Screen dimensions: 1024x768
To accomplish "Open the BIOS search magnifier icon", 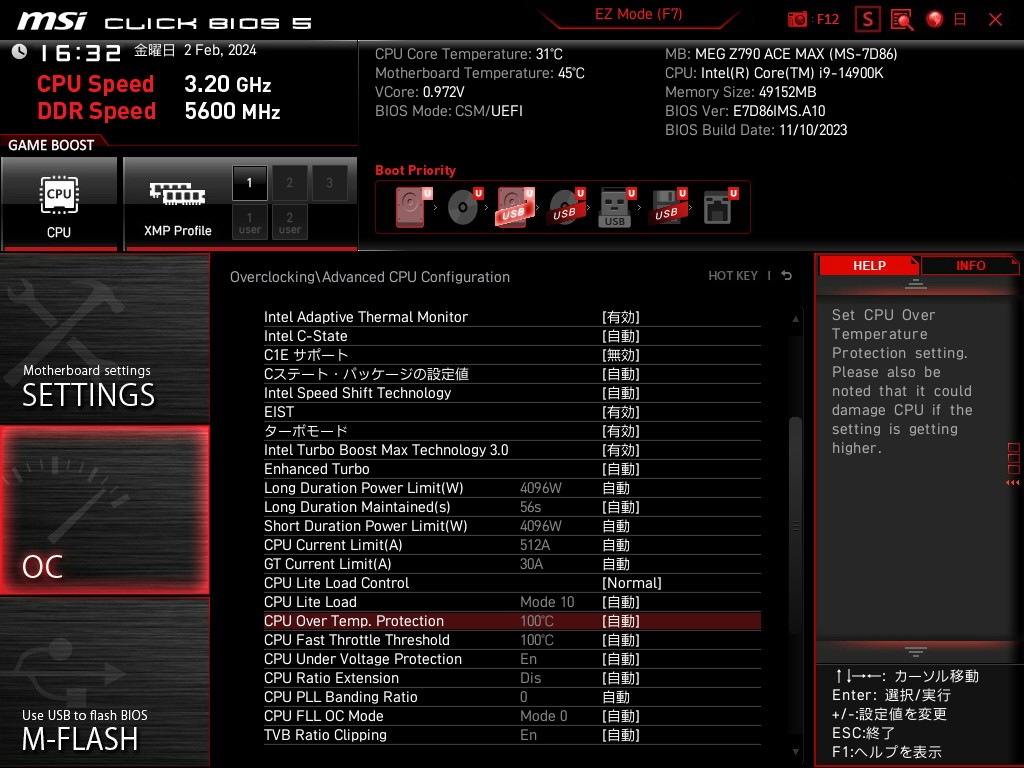I will click(902, 20).
